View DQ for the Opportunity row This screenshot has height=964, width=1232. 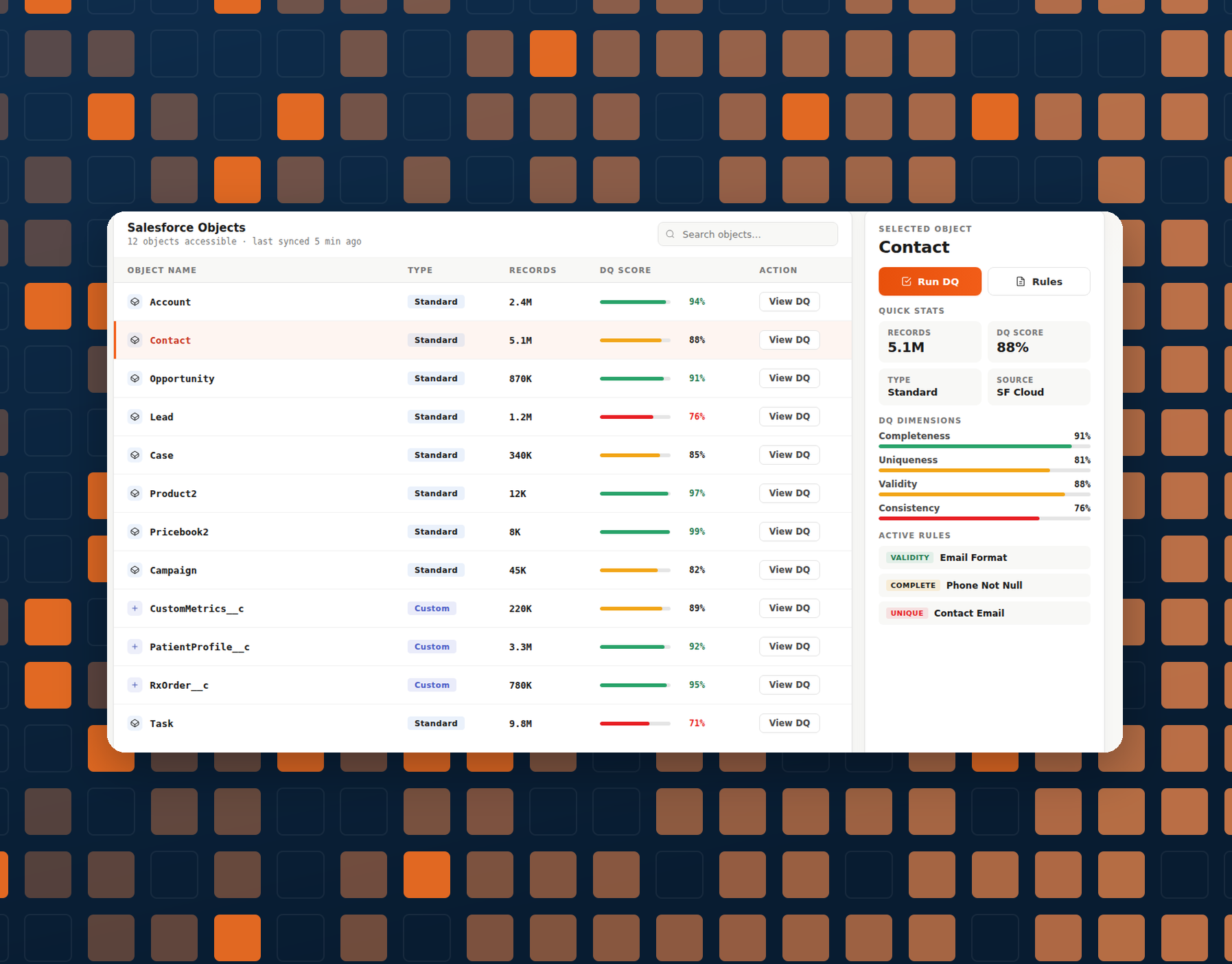click(x=789, y=378)
